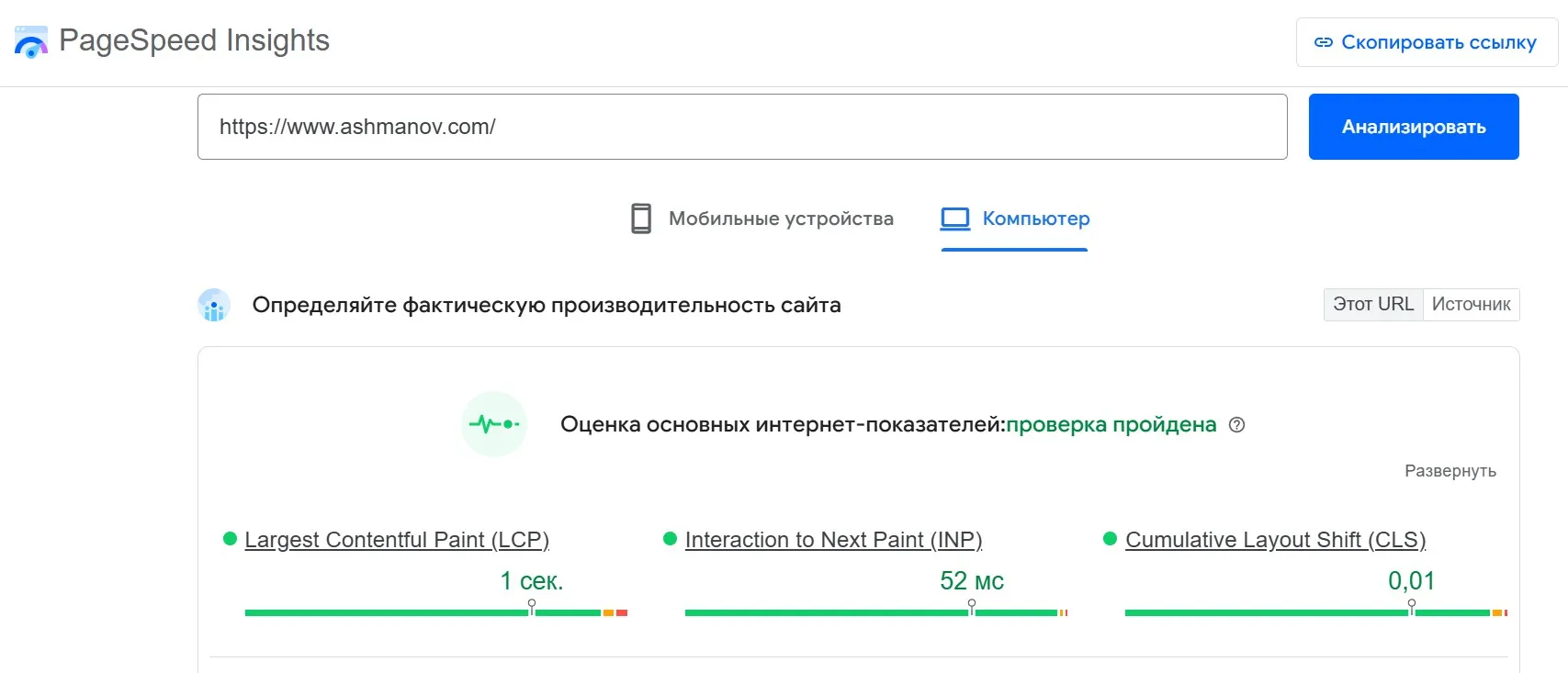Click the INP value 52 мс

[x=972, y=581]
